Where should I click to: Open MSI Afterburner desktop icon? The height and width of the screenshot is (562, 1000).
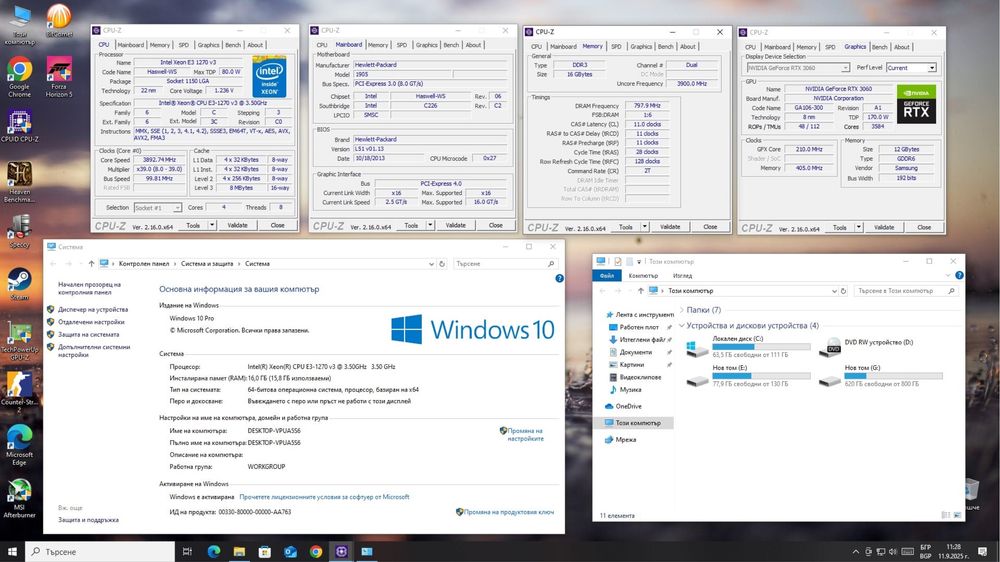(19, 499)
